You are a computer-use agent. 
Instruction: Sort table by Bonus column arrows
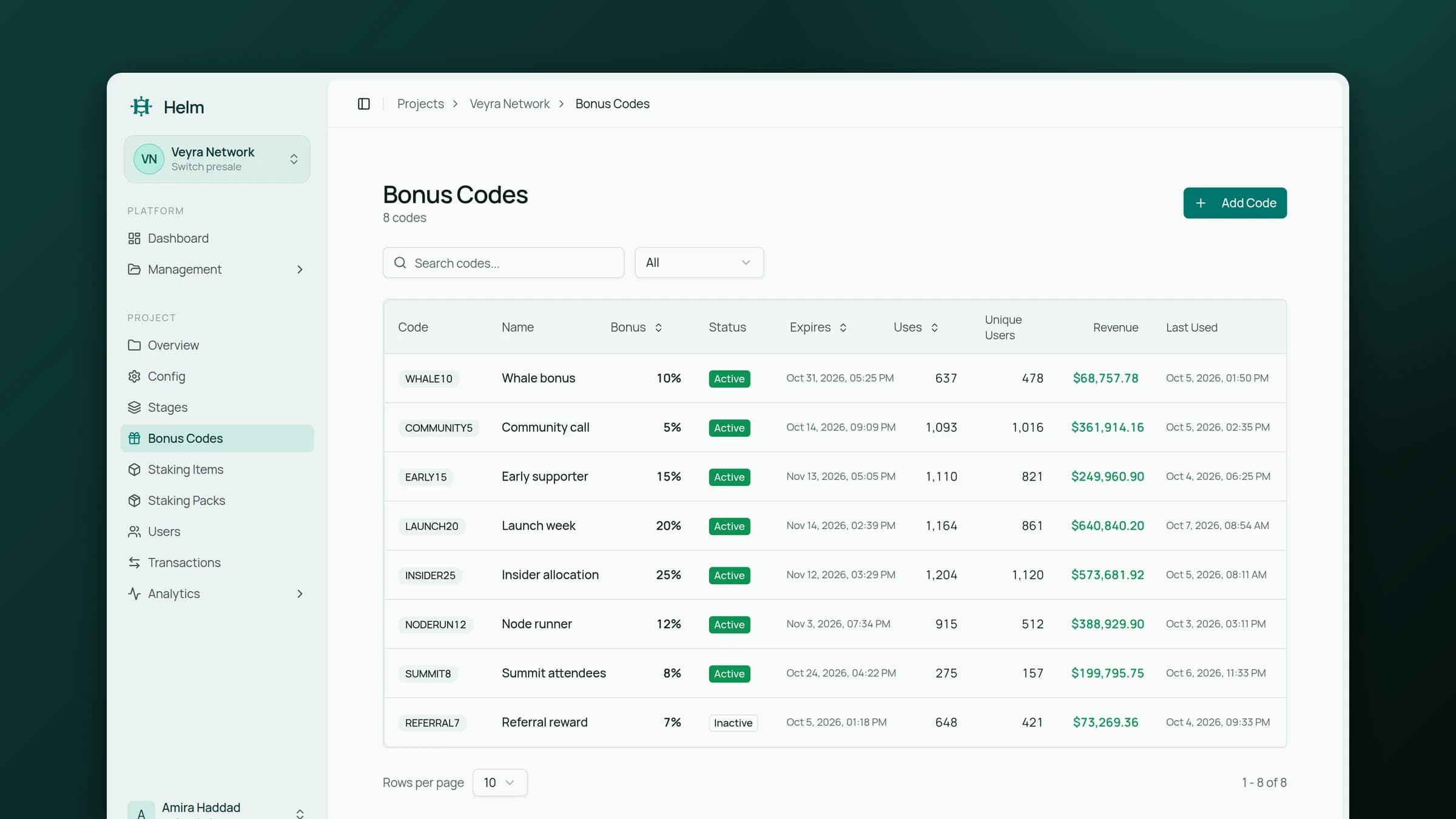(x=658, y=328)
